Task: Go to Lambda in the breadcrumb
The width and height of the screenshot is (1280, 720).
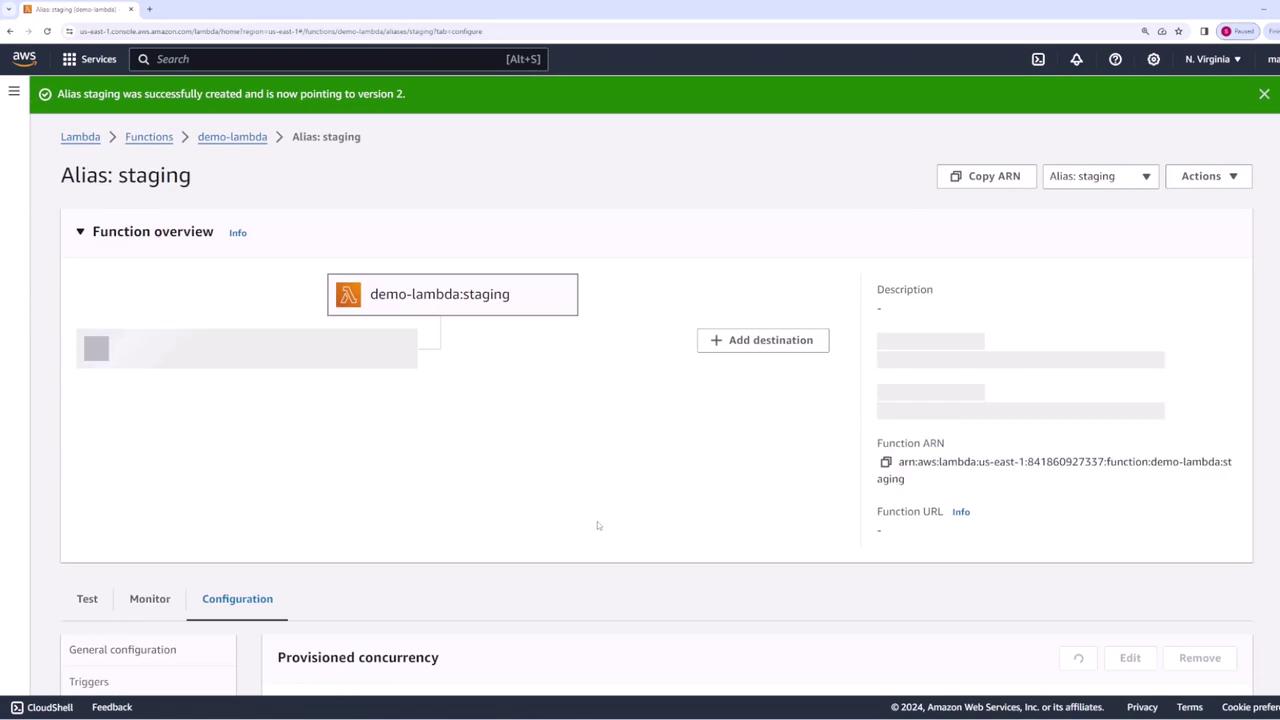Action: pyautogui.click(x=80, y=137)
